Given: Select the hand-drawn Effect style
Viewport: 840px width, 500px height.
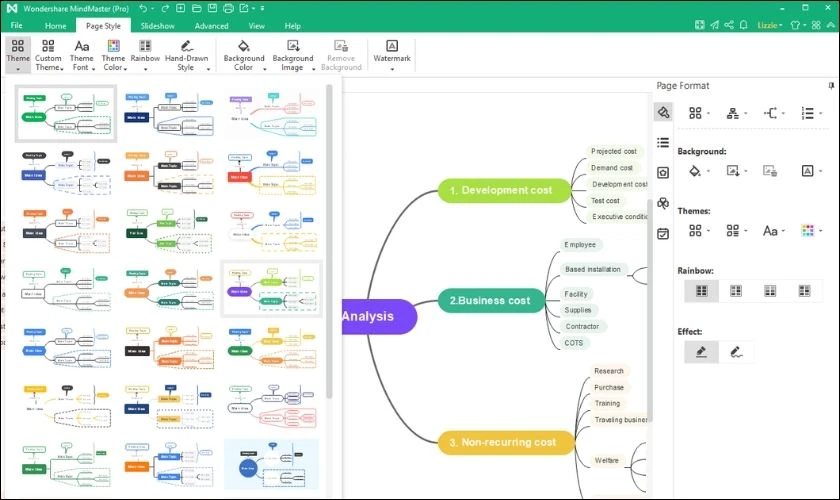Looking at the screenshot, I should click(736, 352).
